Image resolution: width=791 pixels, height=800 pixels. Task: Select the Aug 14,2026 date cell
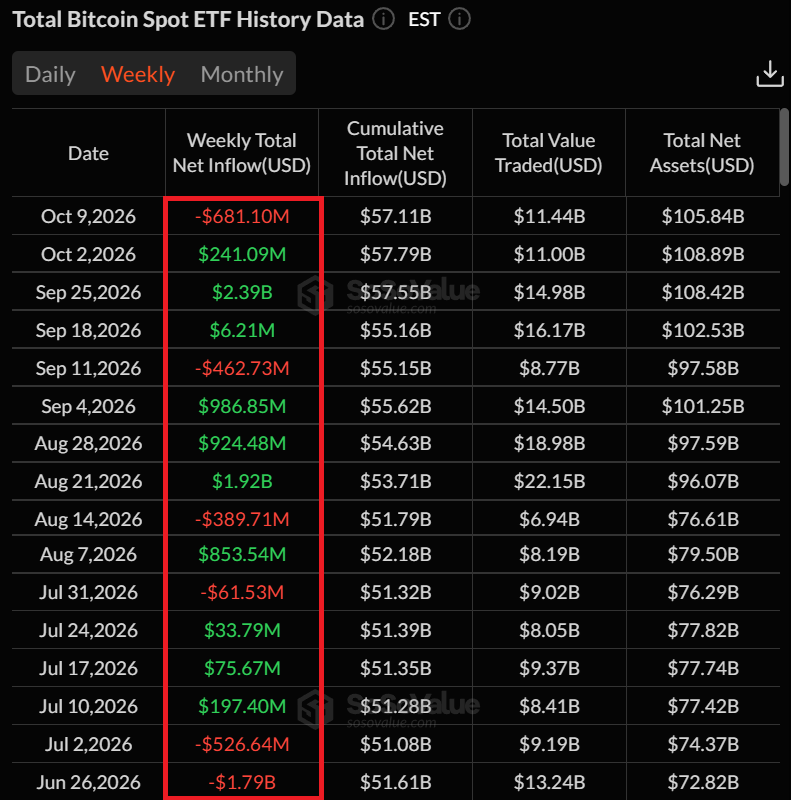88,519
